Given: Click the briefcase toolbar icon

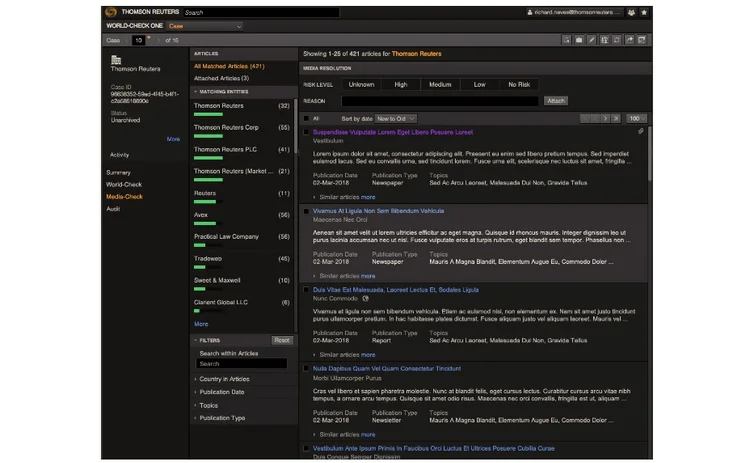Looking at the screenshot, I should point(579,40).
